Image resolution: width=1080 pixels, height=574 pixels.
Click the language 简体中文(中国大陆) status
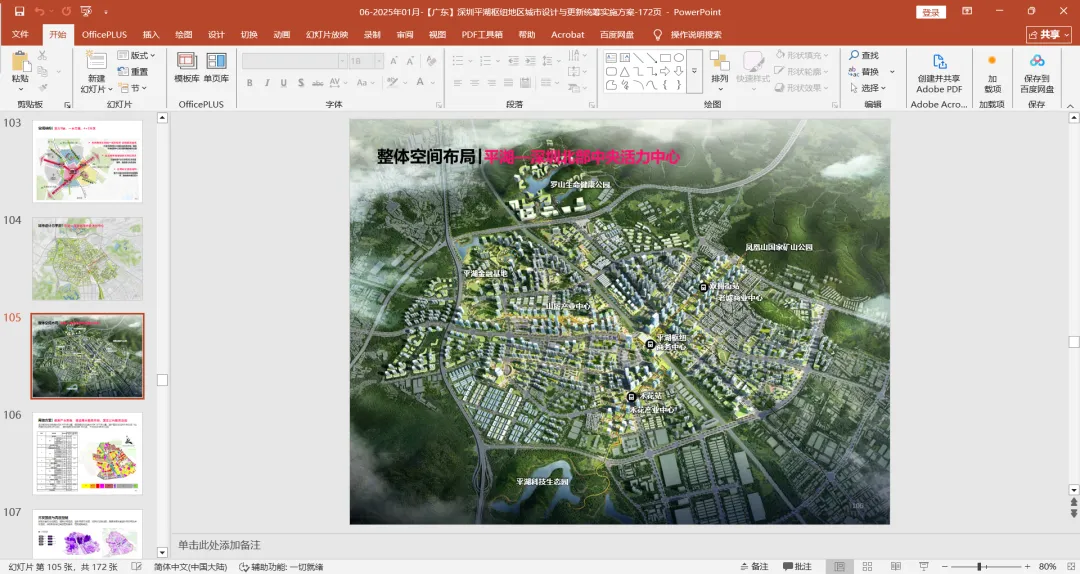pyautogui.click(x=190, y=566)
